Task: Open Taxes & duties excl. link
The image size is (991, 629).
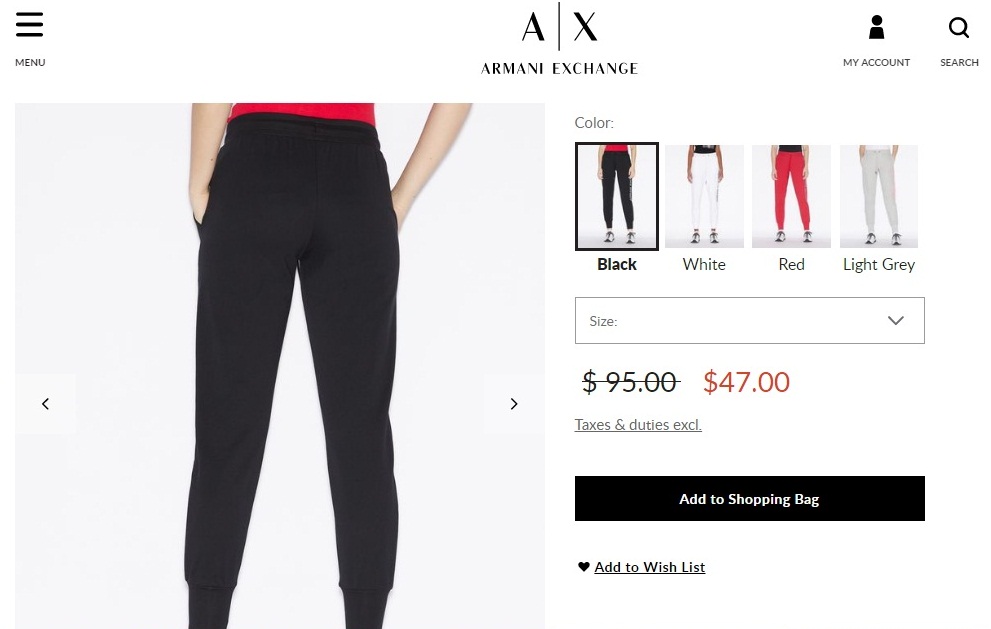Action: coord(638,425)
